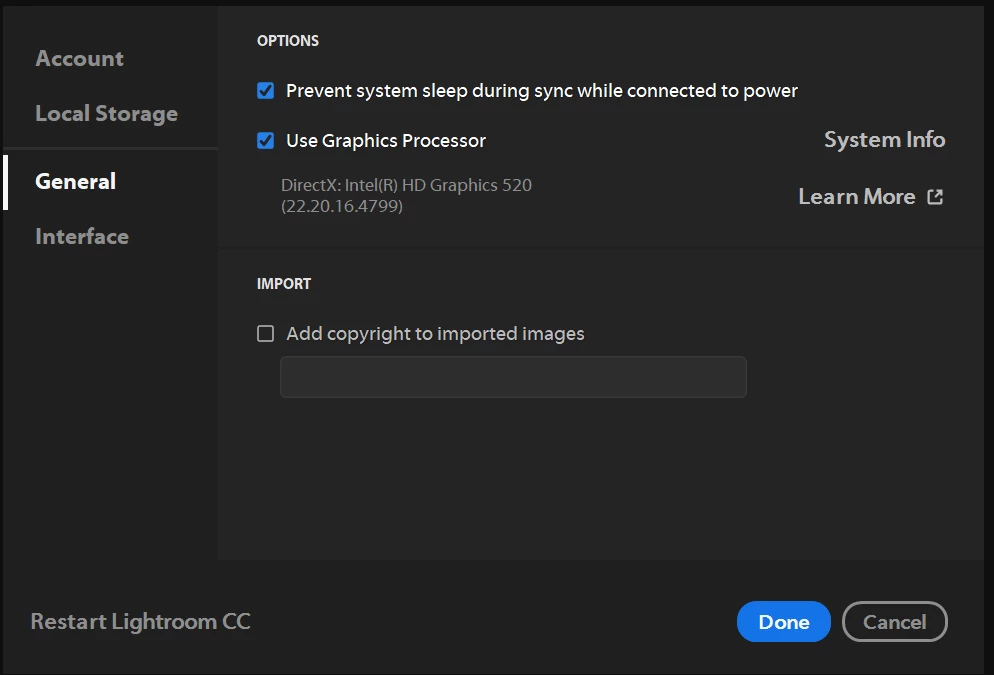This screenshot has width=994, height=675.
Task: Cancel the preferences dialog
Action: point(894,622)
